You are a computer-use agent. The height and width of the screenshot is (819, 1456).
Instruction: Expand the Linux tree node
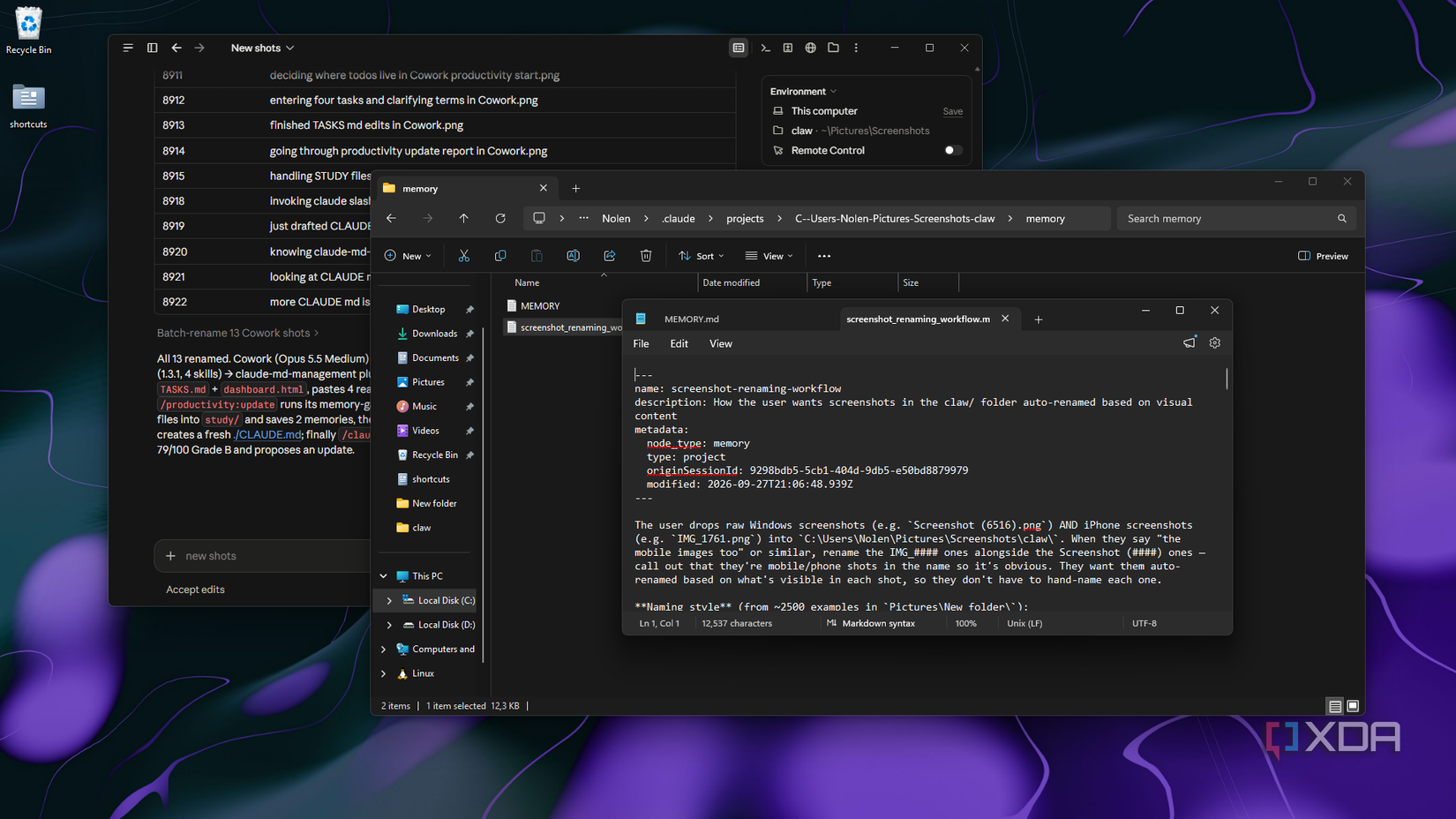click(x=384, y=673)
